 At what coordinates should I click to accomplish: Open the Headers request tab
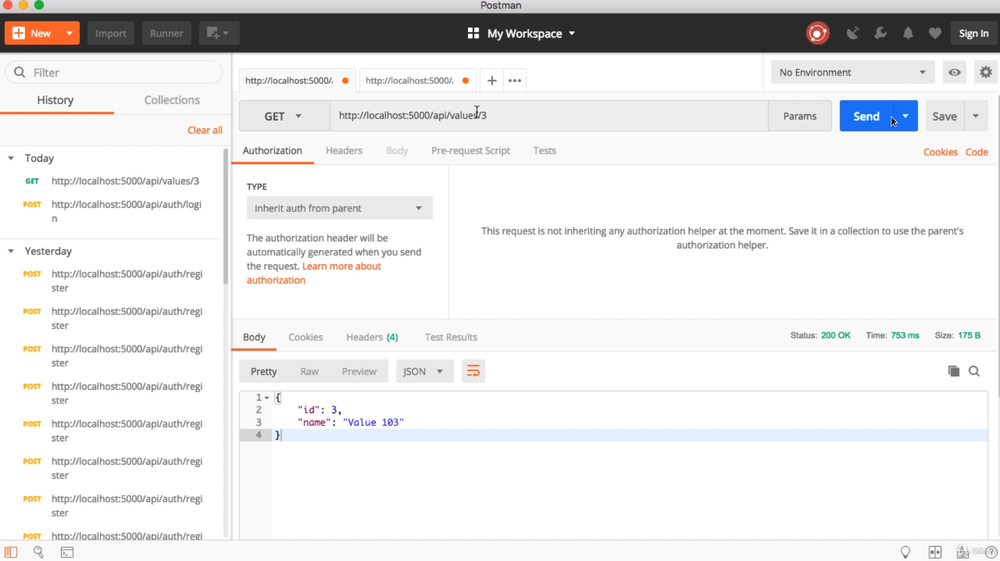pos(344,151)
